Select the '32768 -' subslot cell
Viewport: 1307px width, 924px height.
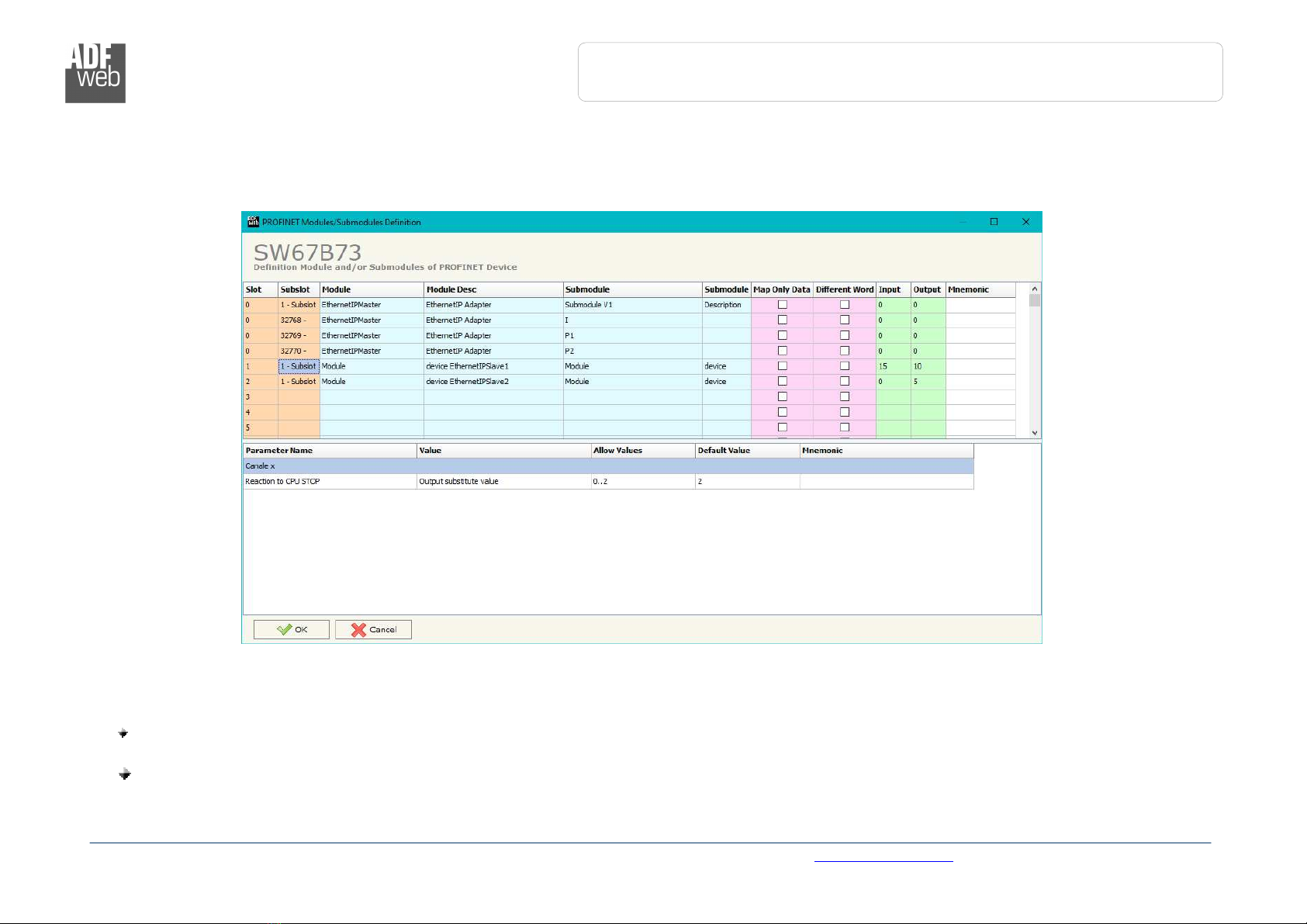pyautogui.click(x=299, y=320)
